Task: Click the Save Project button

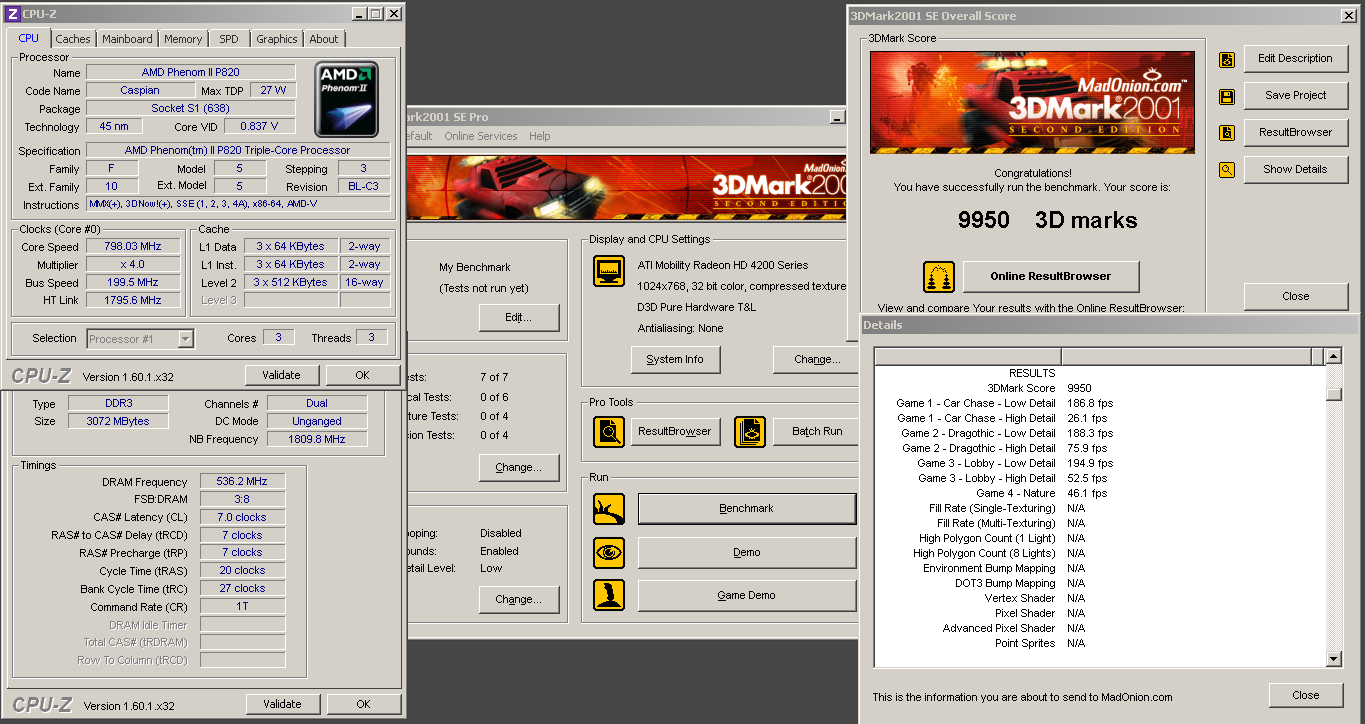Action: (1296, 95)
